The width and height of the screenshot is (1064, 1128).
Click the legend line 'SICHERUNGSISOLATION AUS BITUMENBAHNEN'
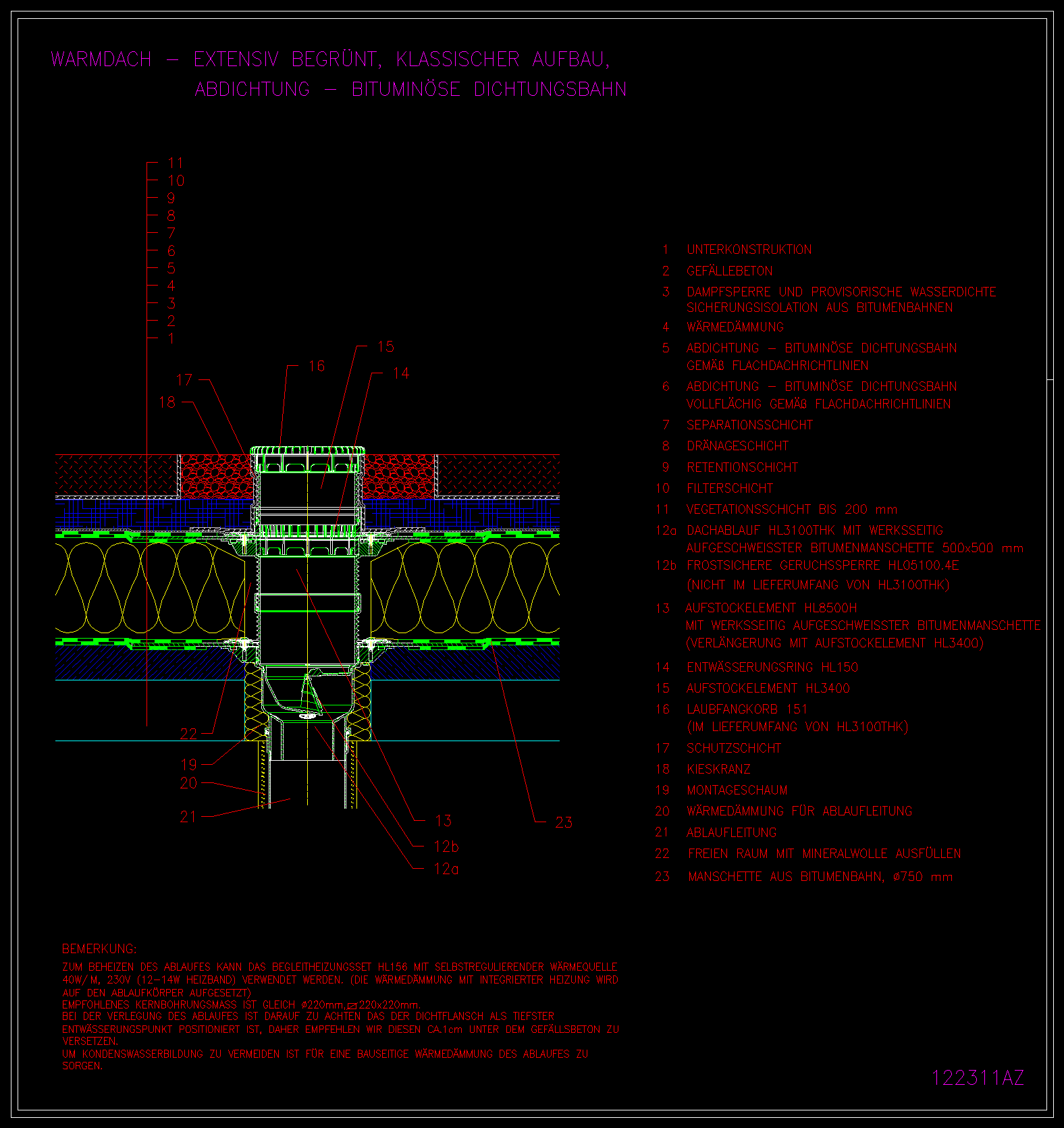coord(820,307)
